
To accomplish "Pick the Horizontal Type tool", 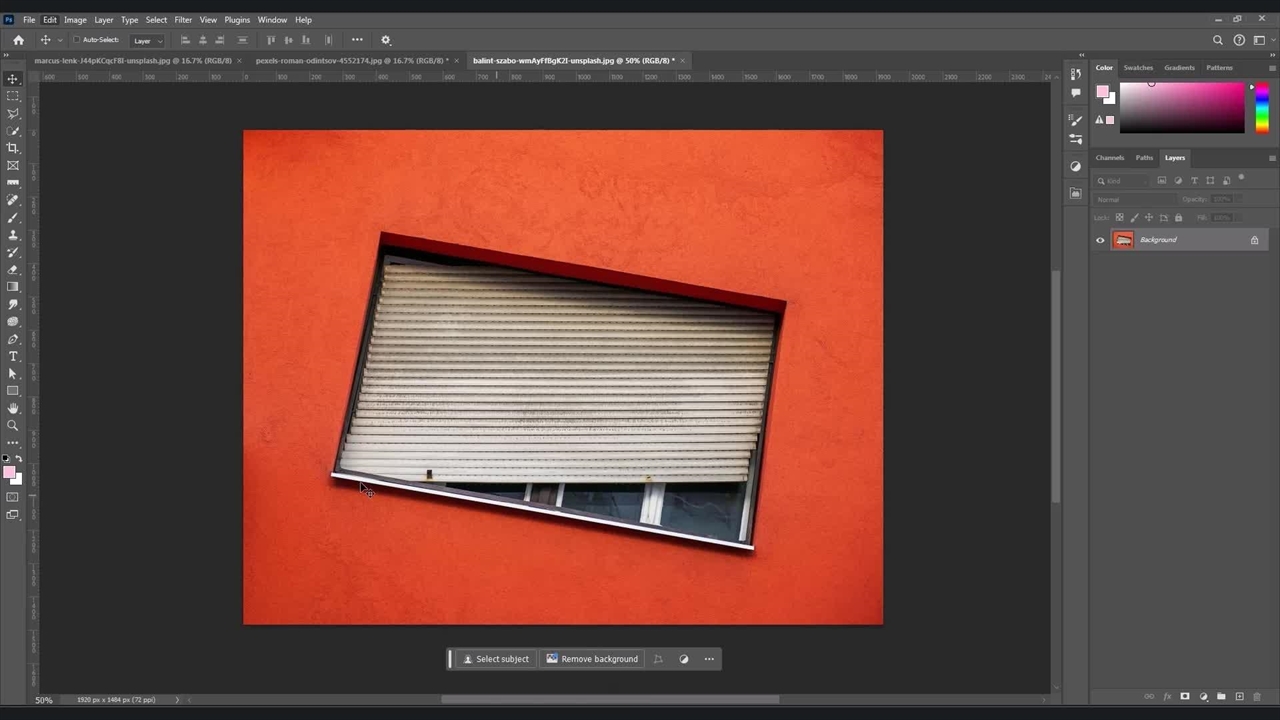I will tap(13, 356).
